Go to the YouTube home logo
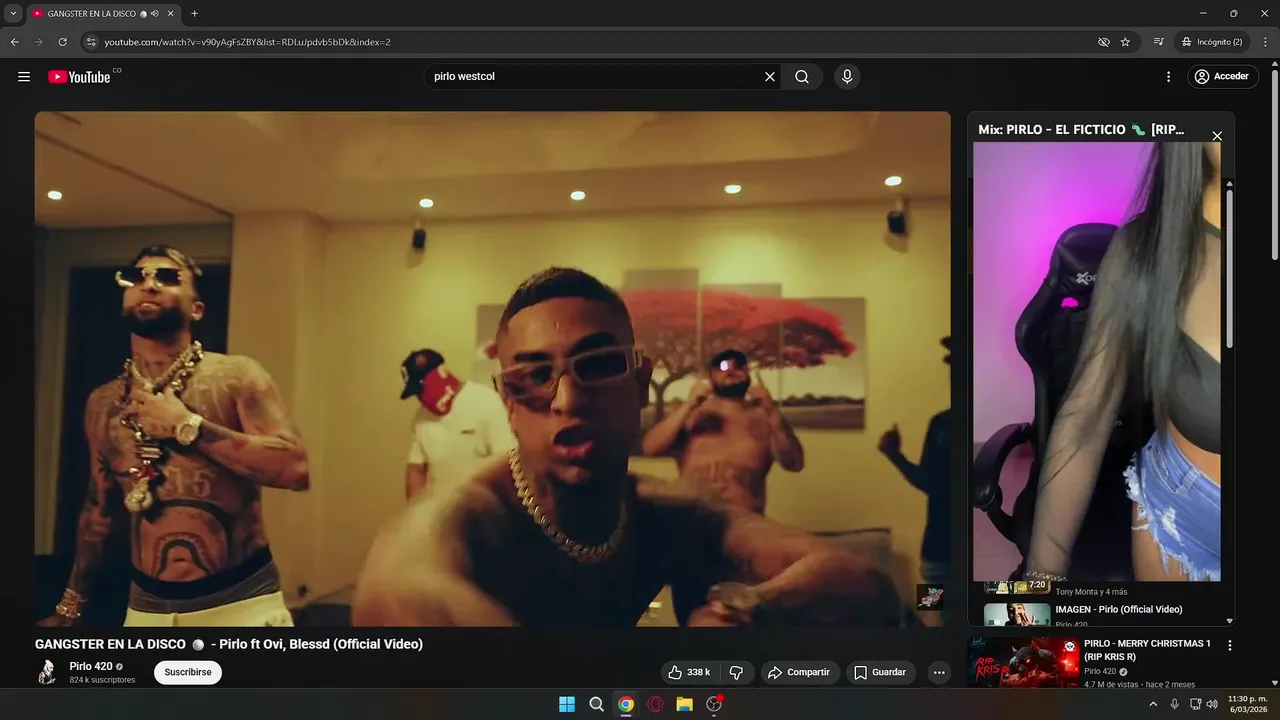The image size is (1280, 720). pos(80,77)
